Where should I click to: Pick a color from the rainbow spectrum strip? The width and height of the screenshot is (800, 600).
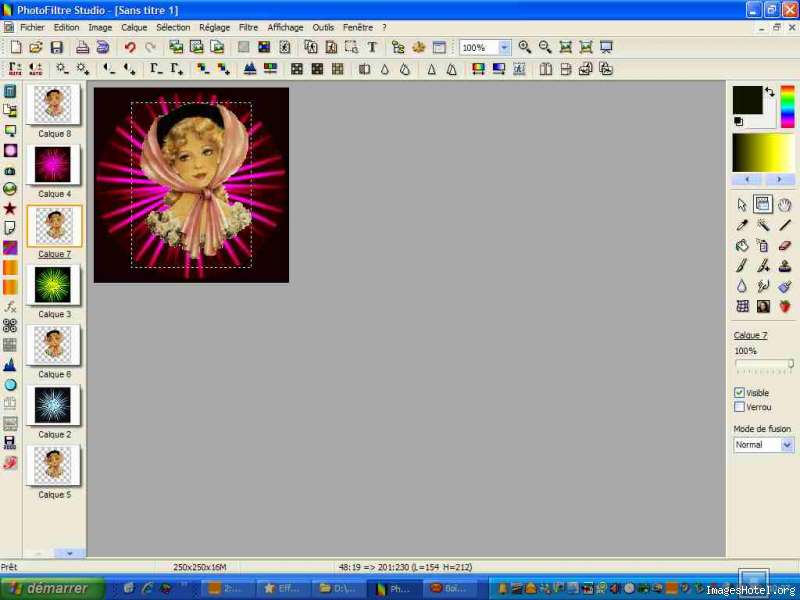point(787,107)
